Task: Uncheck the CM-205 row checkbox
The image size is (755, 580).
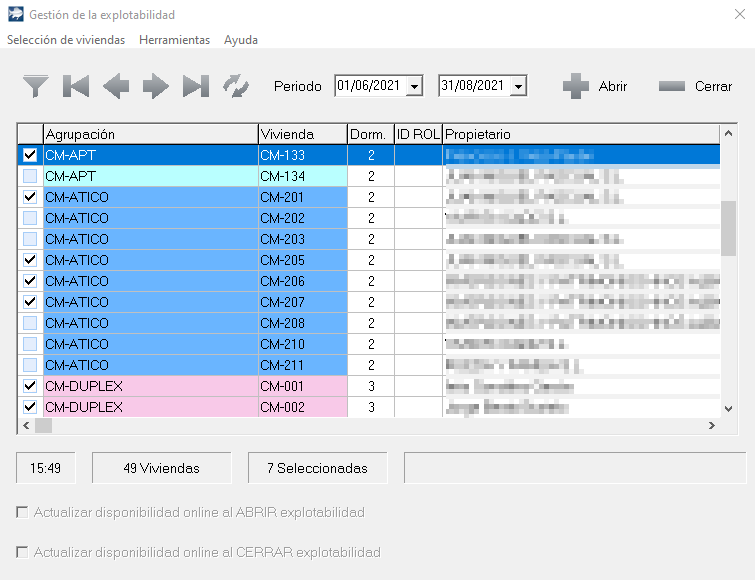Action: point(30,260)
